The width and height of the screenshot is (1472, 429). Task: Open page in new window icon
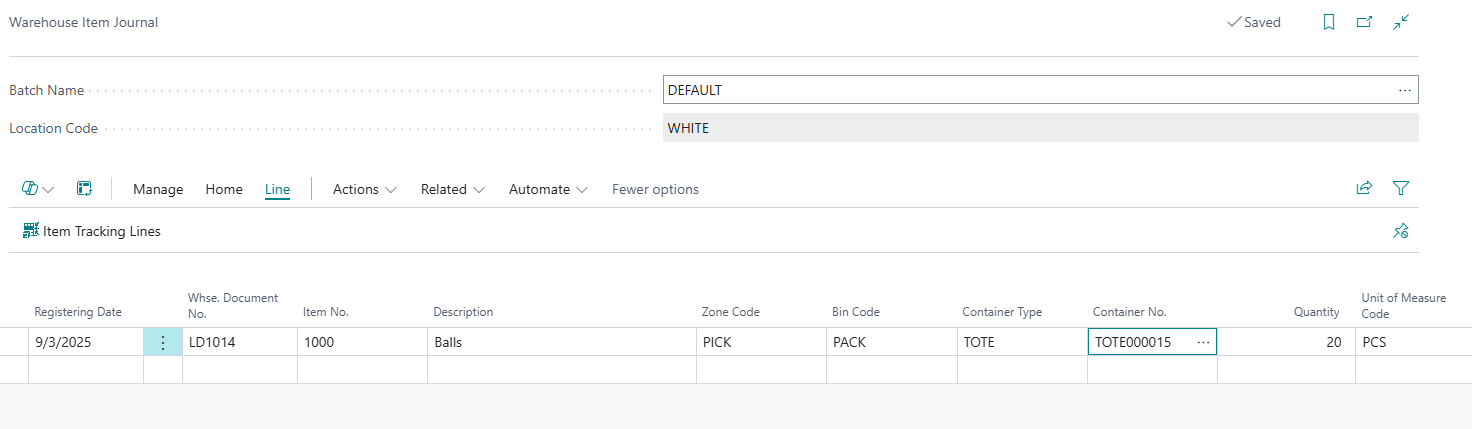(1364, 22)
